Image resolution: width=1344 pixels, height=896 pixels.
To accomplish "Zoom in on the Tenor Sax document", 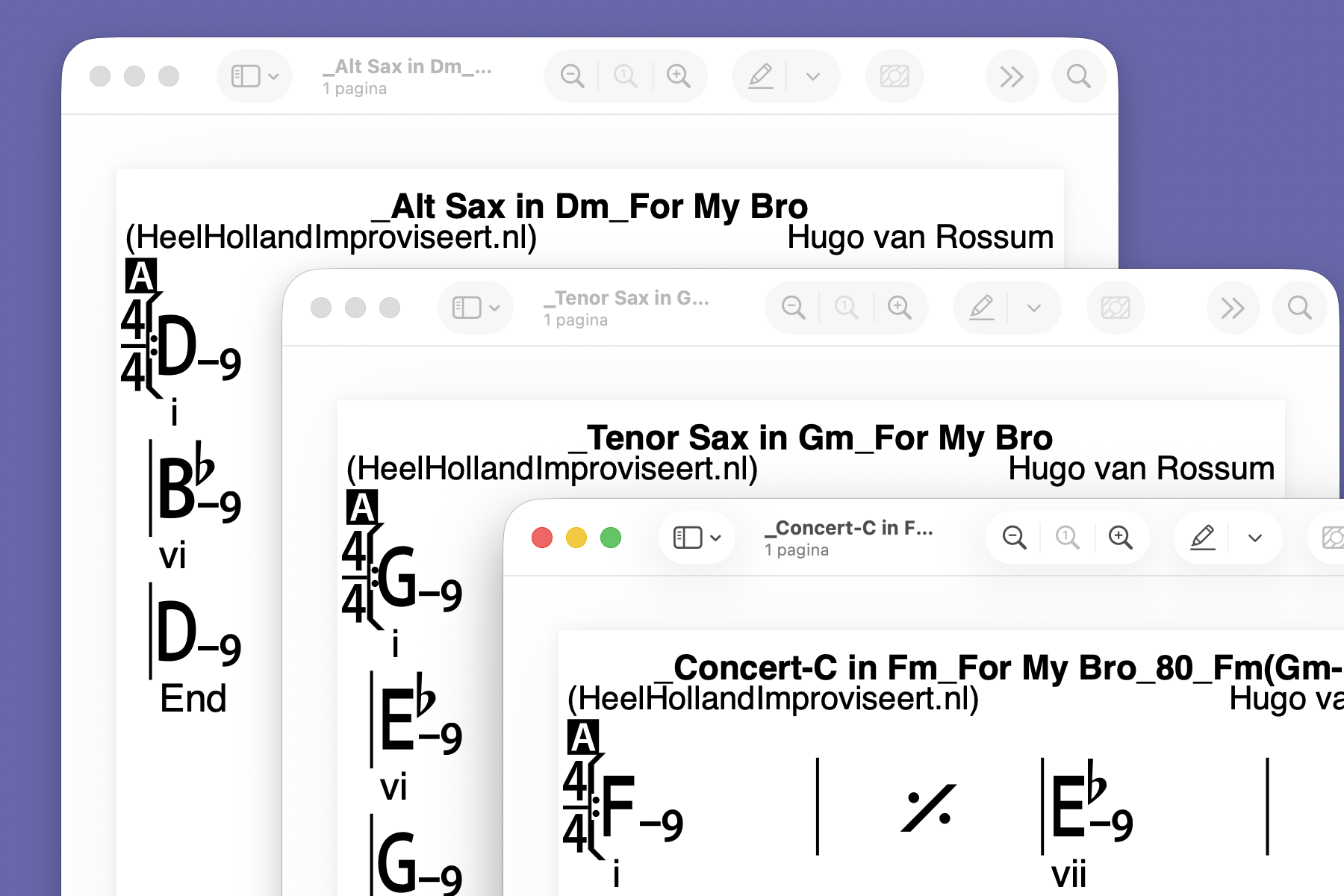I will point(900,308).
